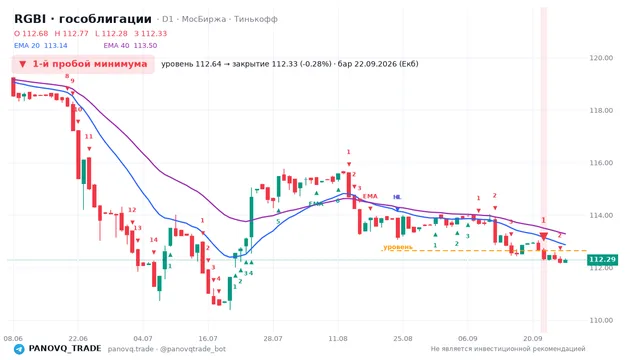Click the 'H 112.77' high value
The image size is (640, 360).
[x=71, y=33]
